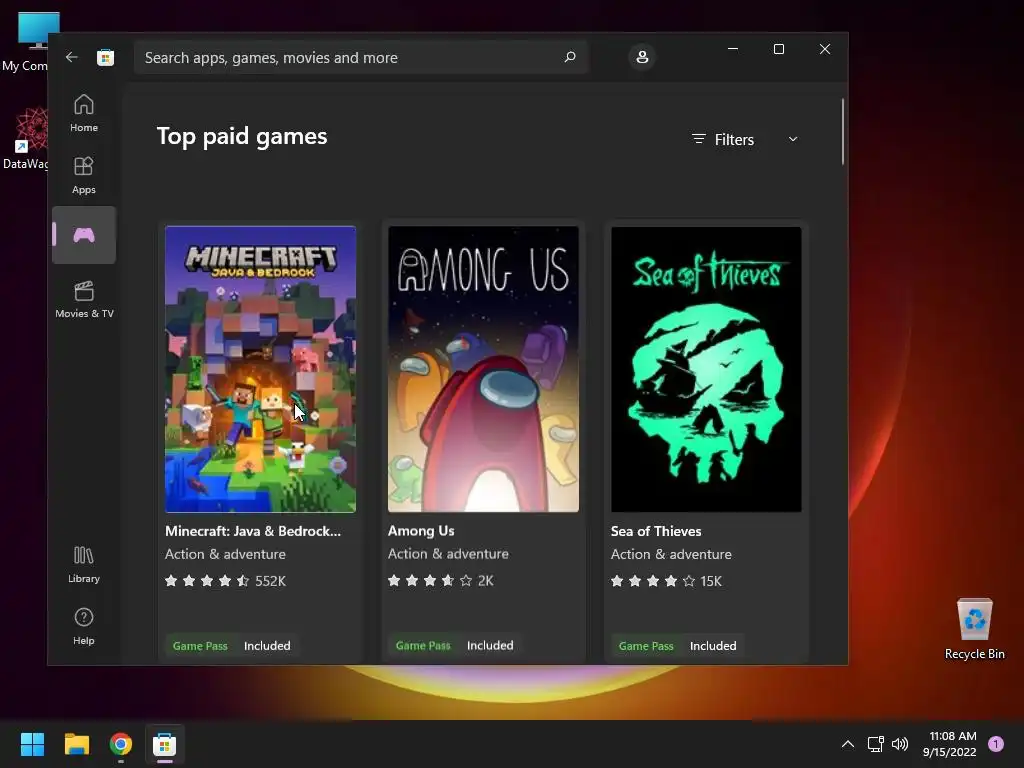Open the Windows Start menu

tap(32, 744)
